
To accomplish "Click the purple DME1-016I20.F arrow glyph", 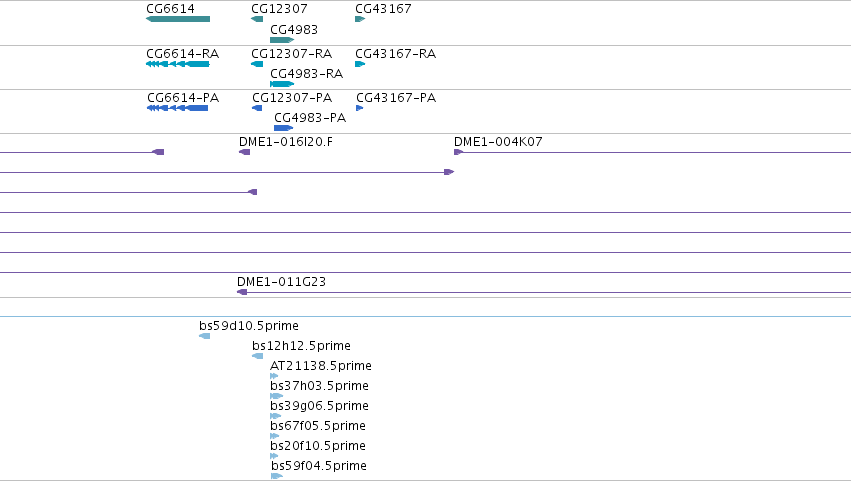I will (x=245, y=152).
